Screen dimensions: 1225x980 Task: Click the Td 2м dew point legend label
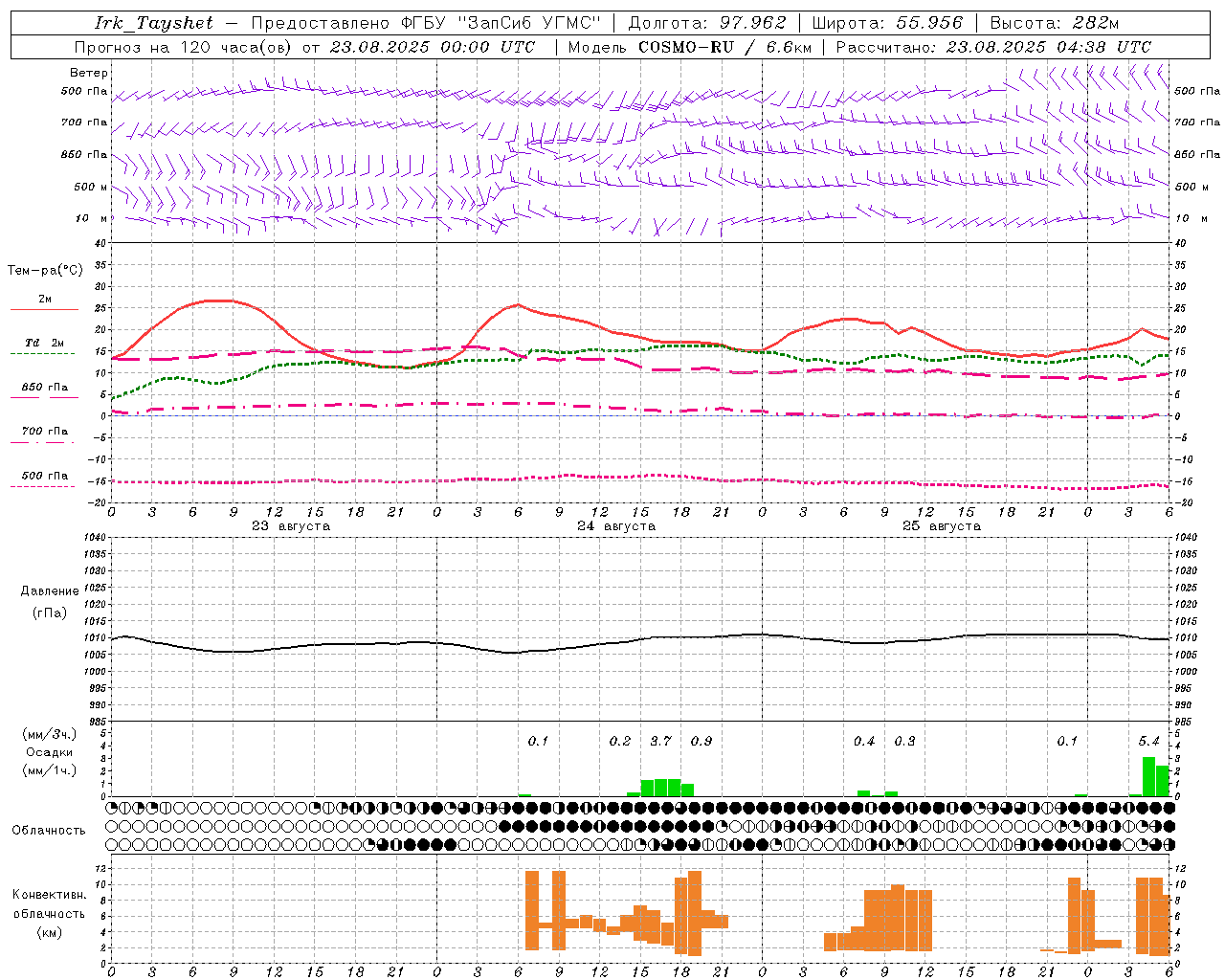pos(45,343)
